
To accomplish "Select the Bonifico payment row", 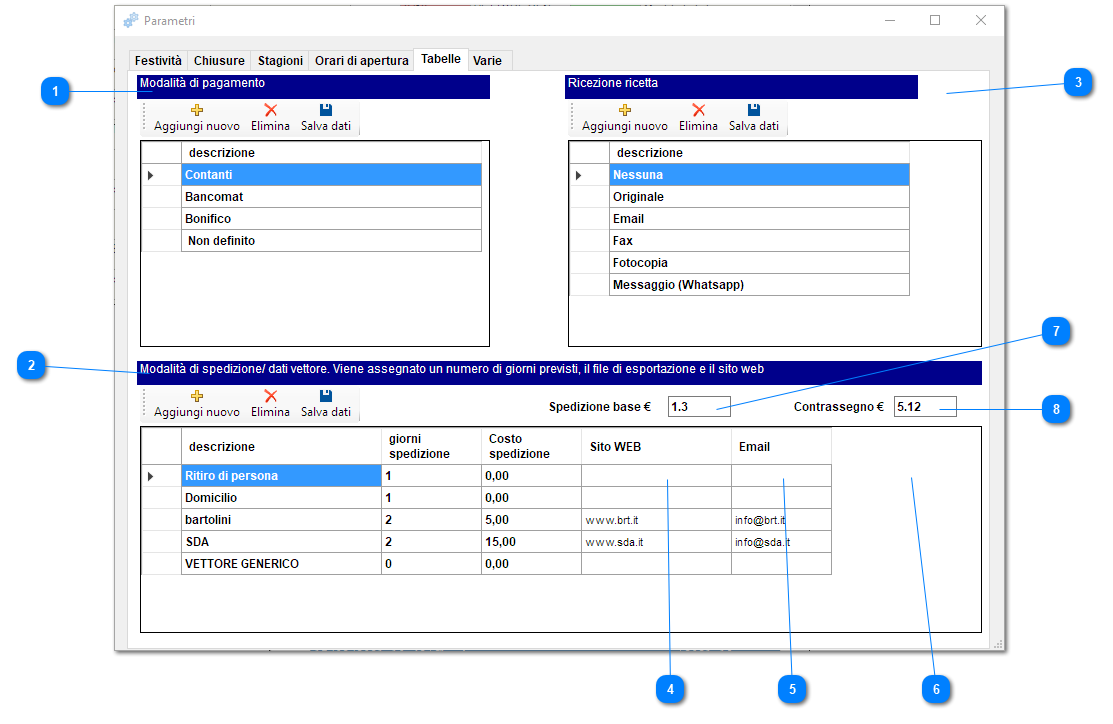I will [x=331, y=219].
